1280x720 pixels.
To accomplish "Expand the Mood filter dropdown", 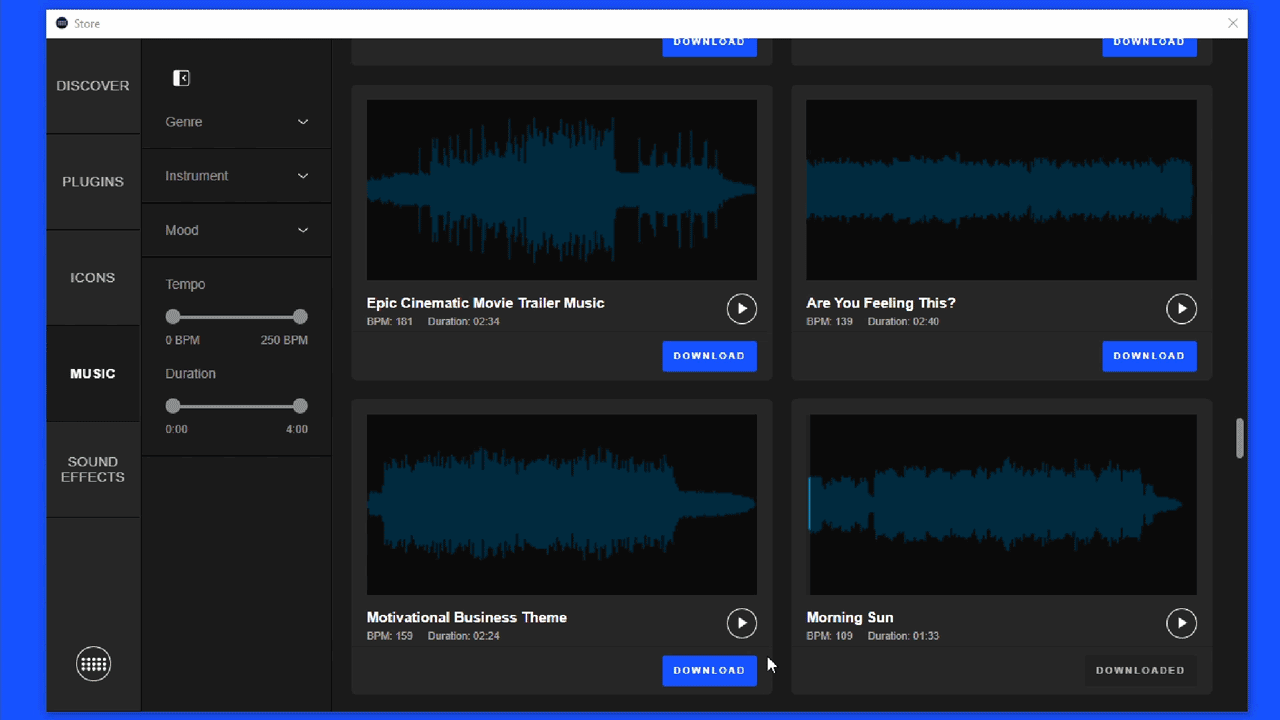I will (x=236, y=230).
